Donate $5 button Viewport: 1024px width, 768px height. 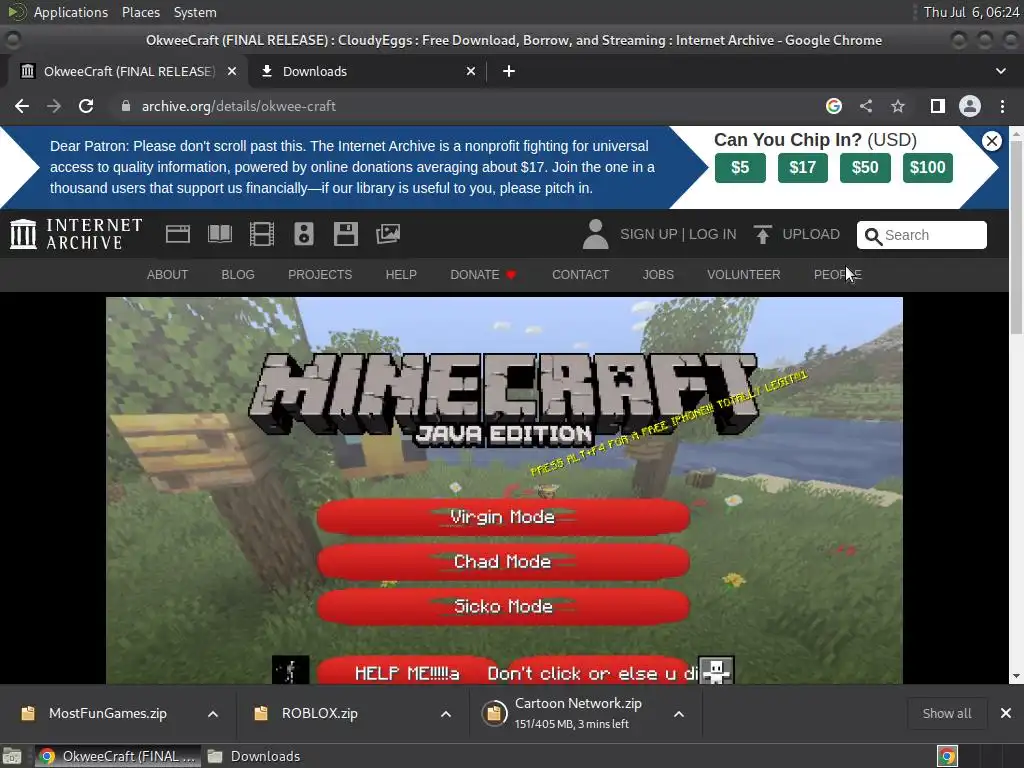point(740,168)
